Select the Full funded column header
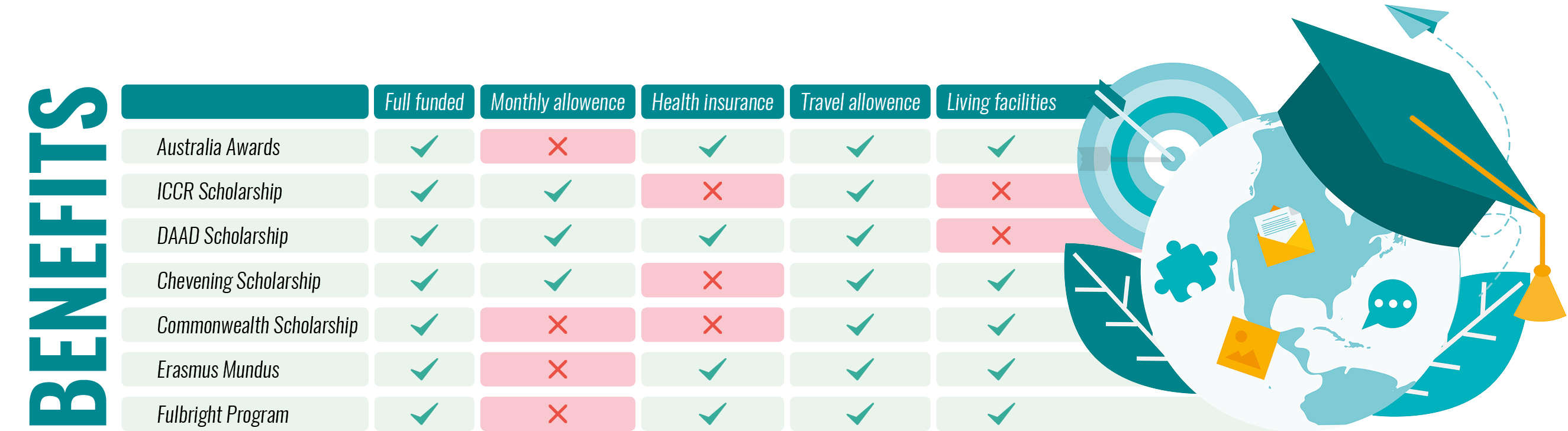Screen dimensions: 1568x431 tap(424, 102)
